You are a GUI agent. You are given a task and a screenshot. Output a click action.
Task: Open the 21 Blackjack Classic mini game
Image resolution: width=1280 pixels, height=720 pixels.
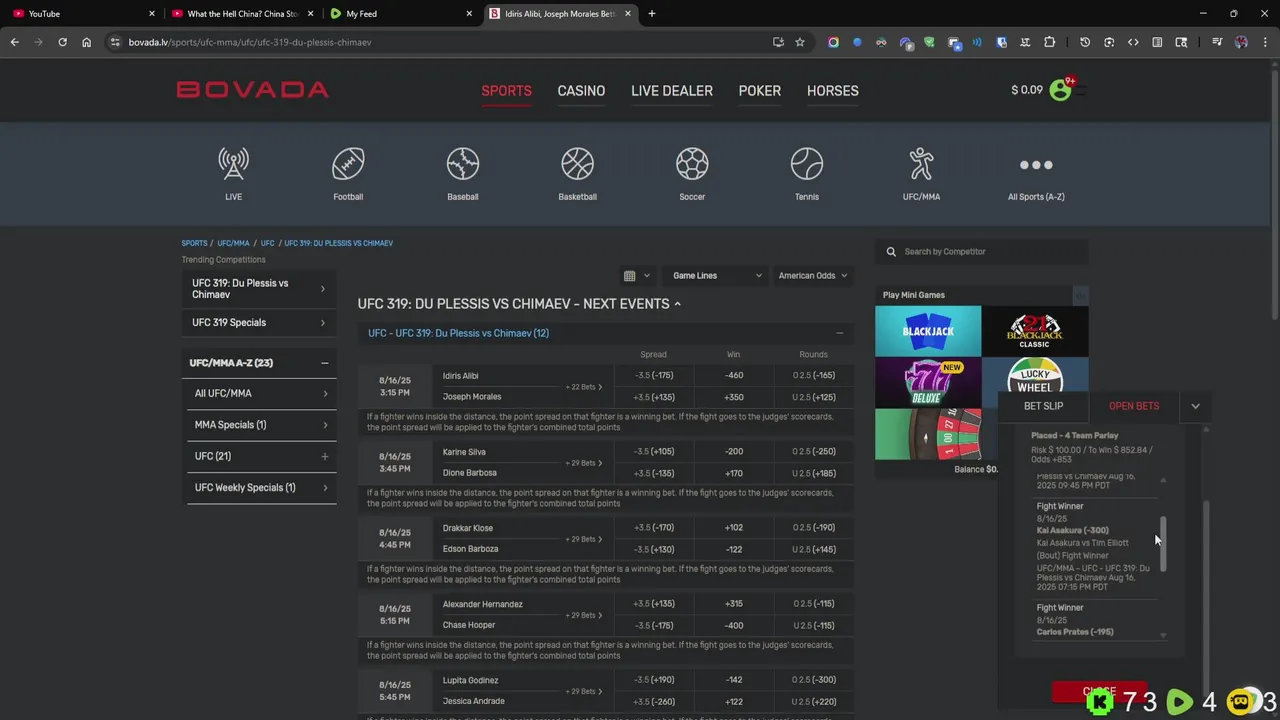point(1035,331)
